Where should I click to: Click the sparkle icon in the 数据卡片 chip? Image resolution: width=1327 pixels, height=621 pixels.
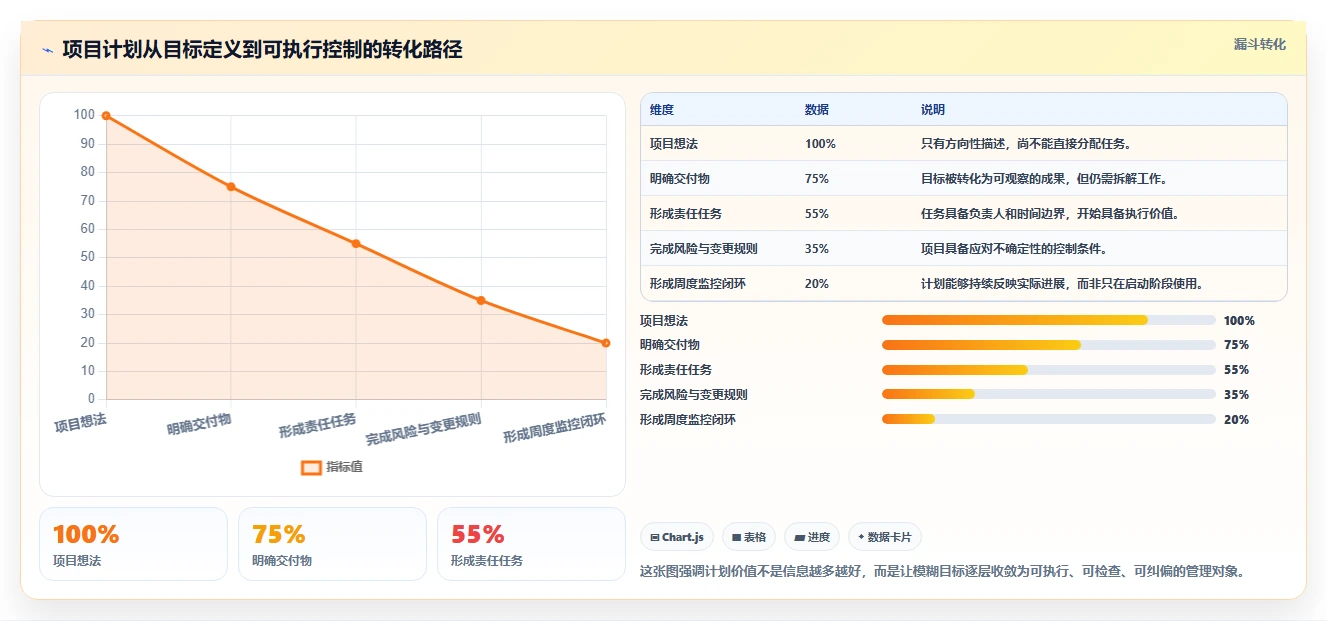(861, 537)
